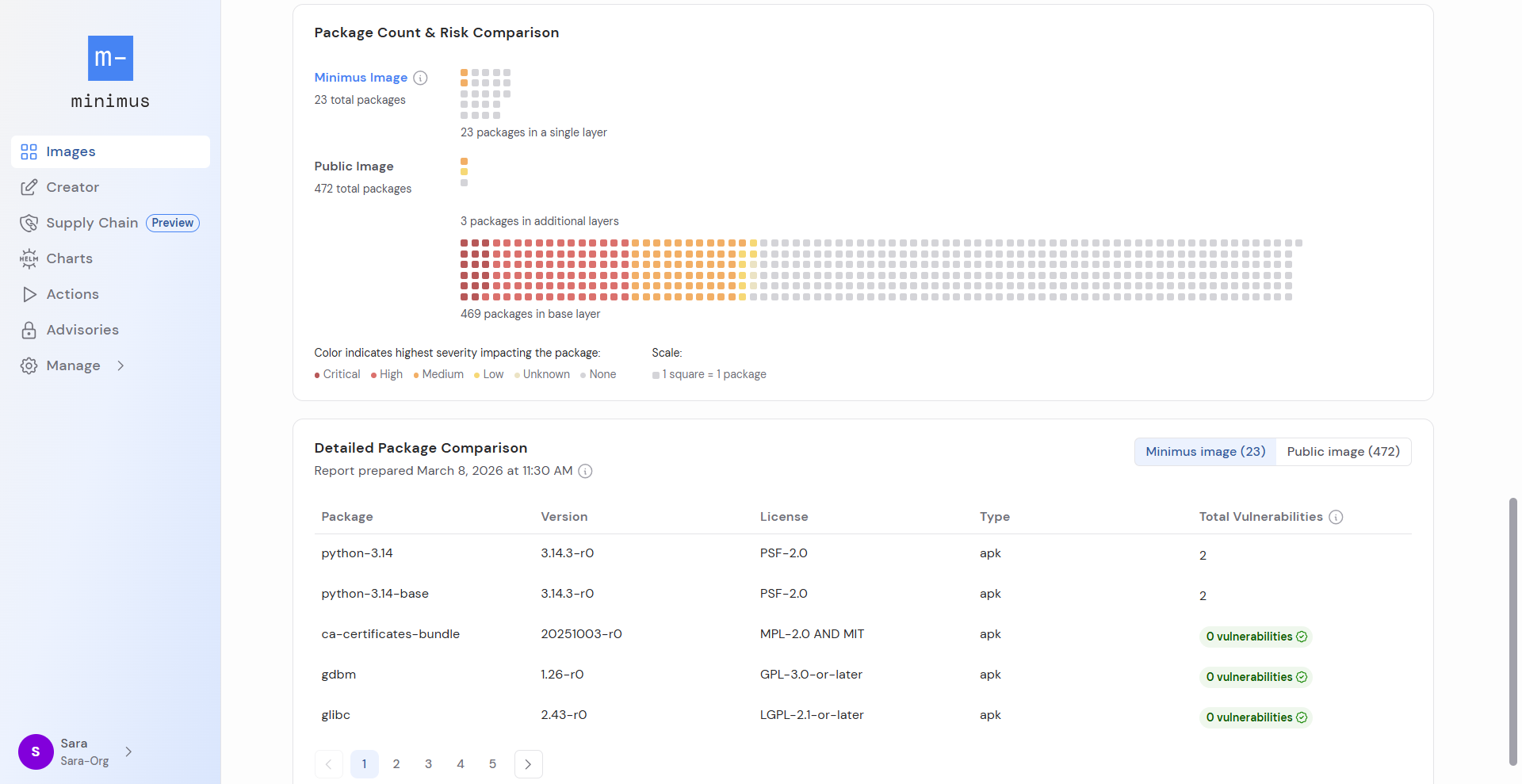Jump to page 3 of packages
Screen dimensions: 1522x784
coord(429,764)
